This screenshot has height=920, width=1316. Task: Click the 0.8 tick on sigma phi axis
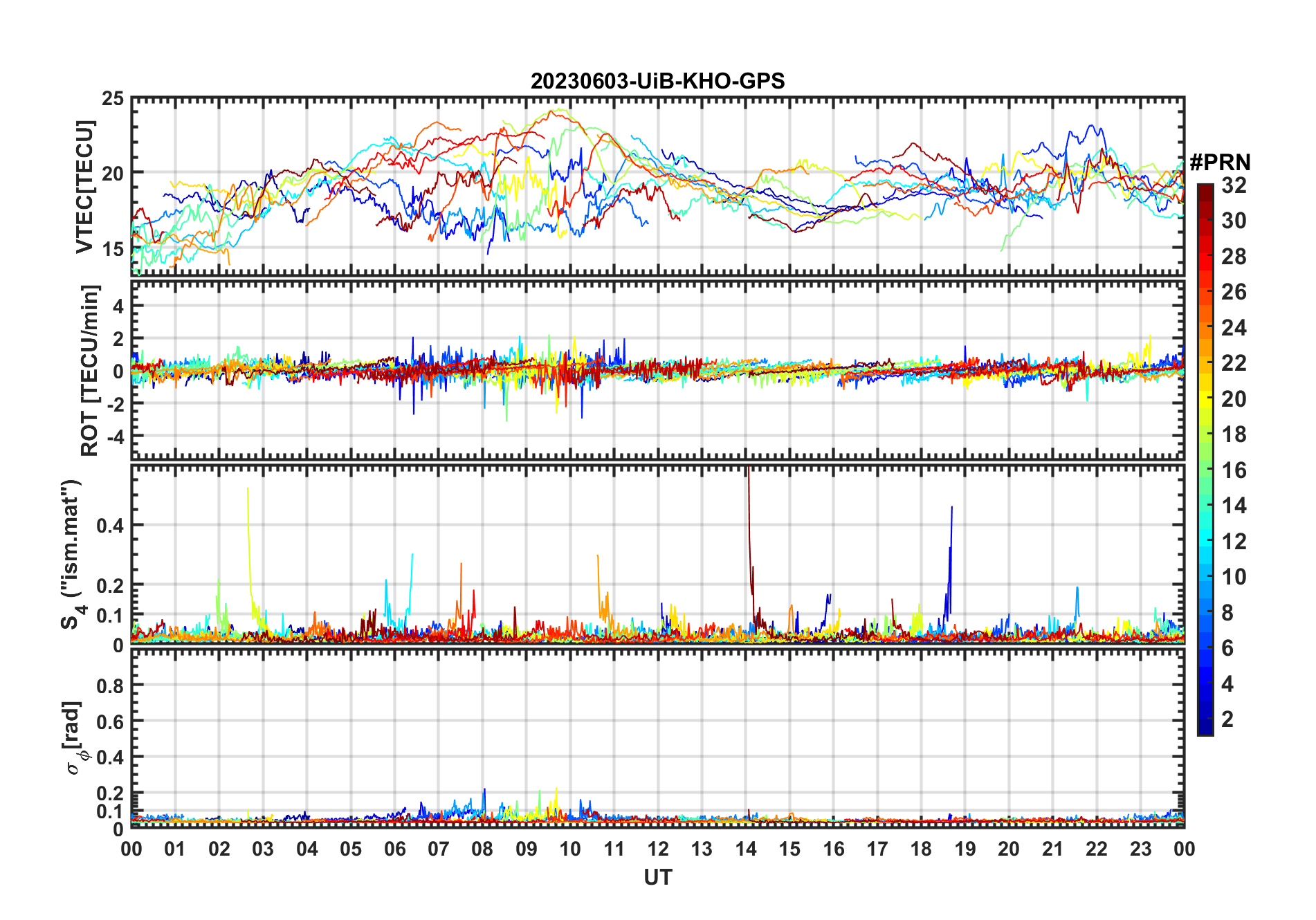coord(111,686)
